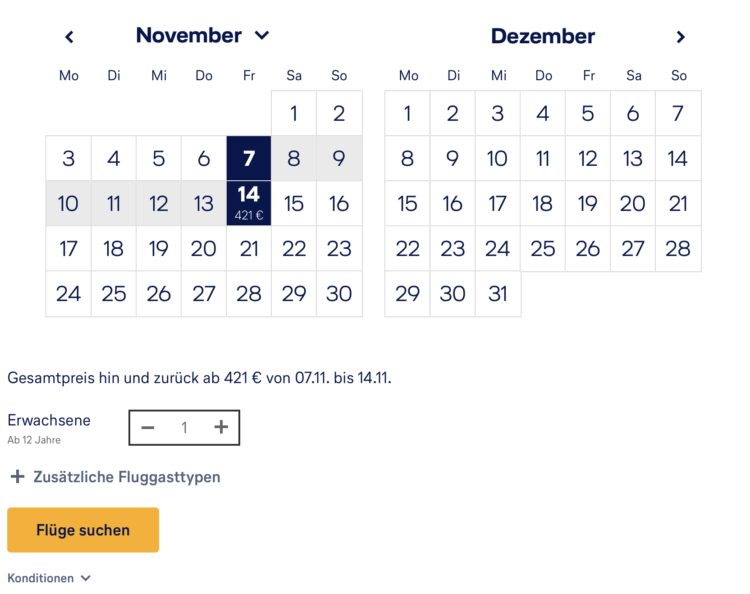
Task: Choose December 19 in the calendar
Action: (588, 203)
